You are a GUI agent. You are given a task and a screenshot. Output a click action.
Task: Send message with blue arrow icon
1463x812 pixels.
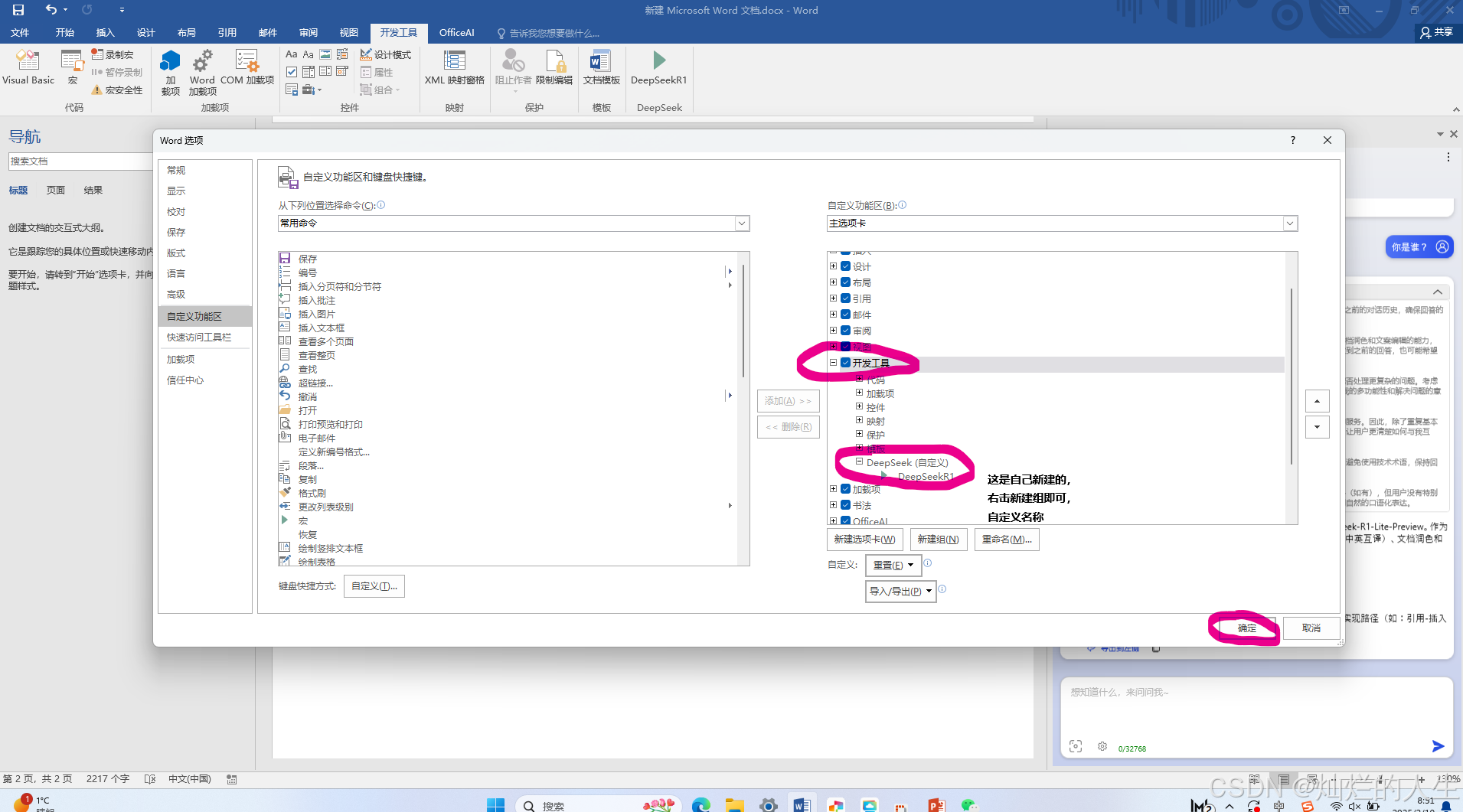pos(1438,746)
